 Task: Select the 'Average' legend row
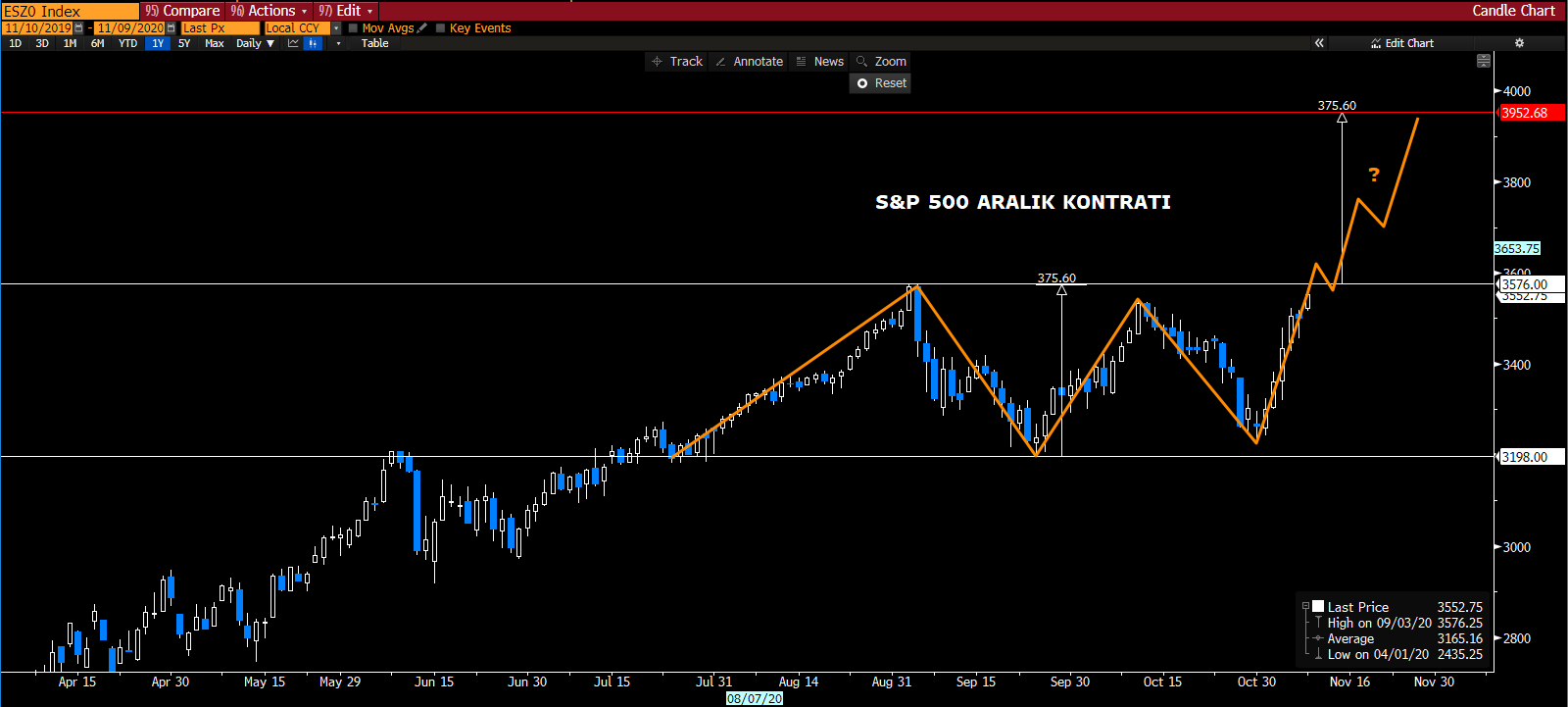1396,638
